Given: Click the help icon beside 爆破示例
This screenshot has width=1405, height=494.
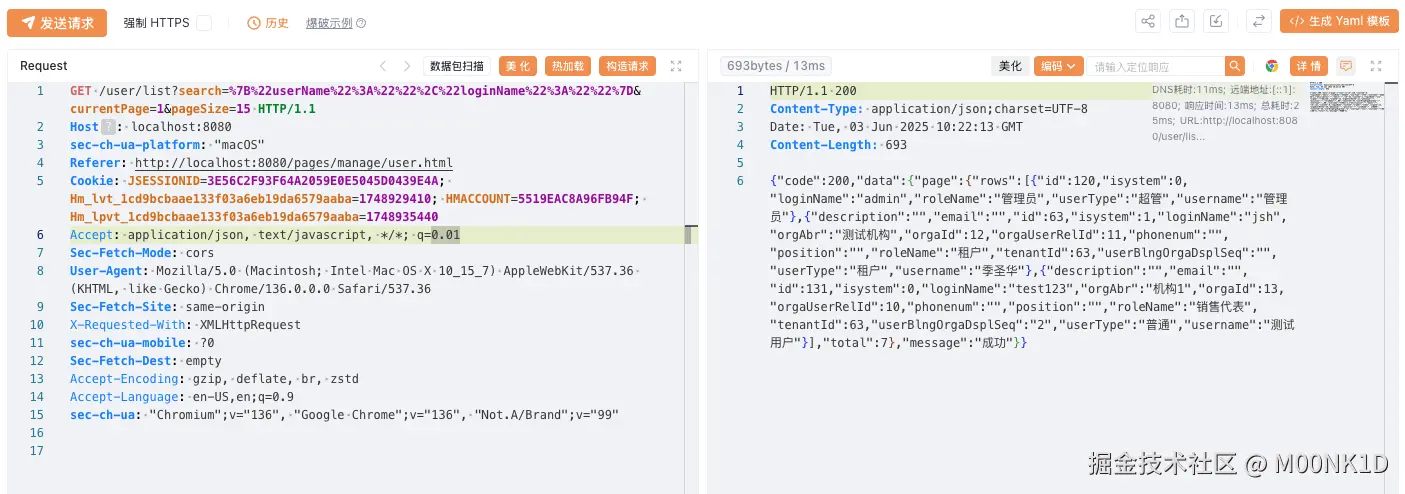Looking at the screenshot, I should [361, 23].
